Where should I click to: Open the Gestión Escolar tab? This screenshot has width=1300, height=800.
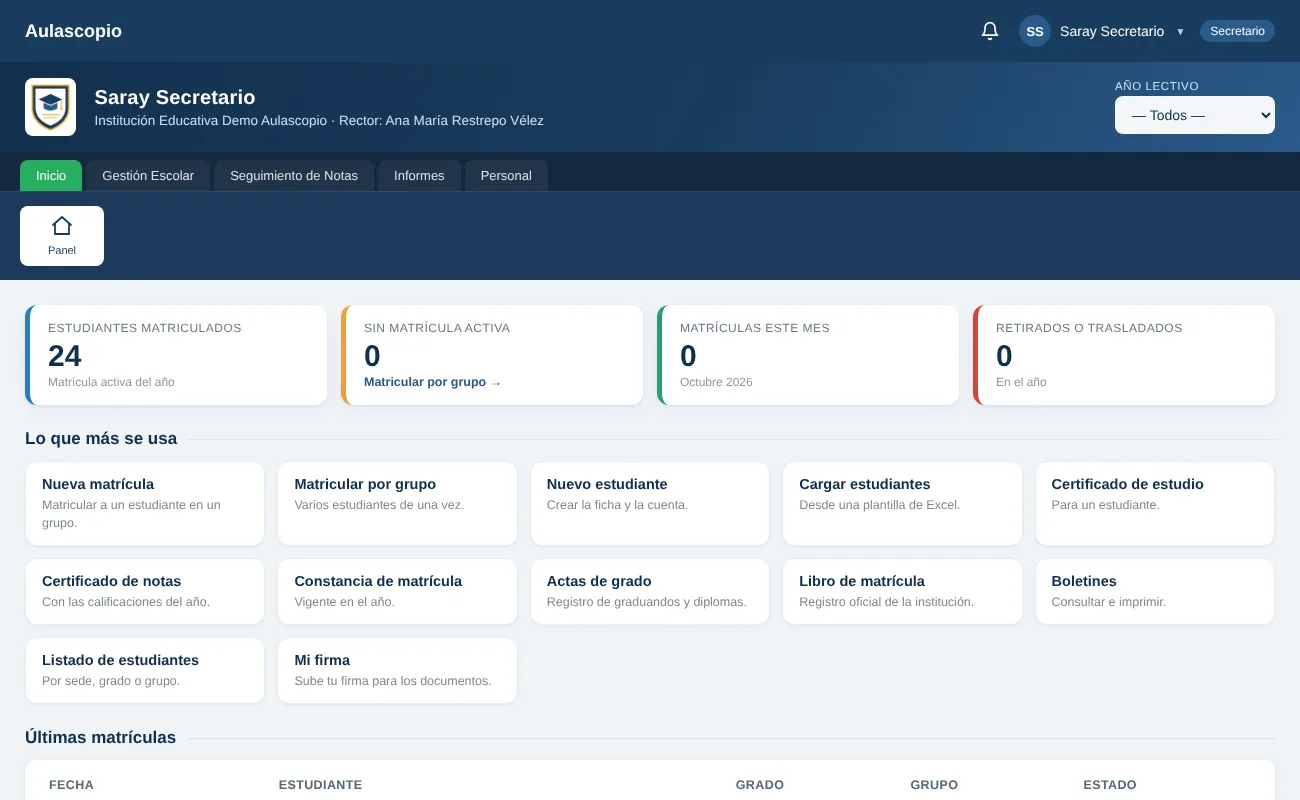click(x=148, y=175)
